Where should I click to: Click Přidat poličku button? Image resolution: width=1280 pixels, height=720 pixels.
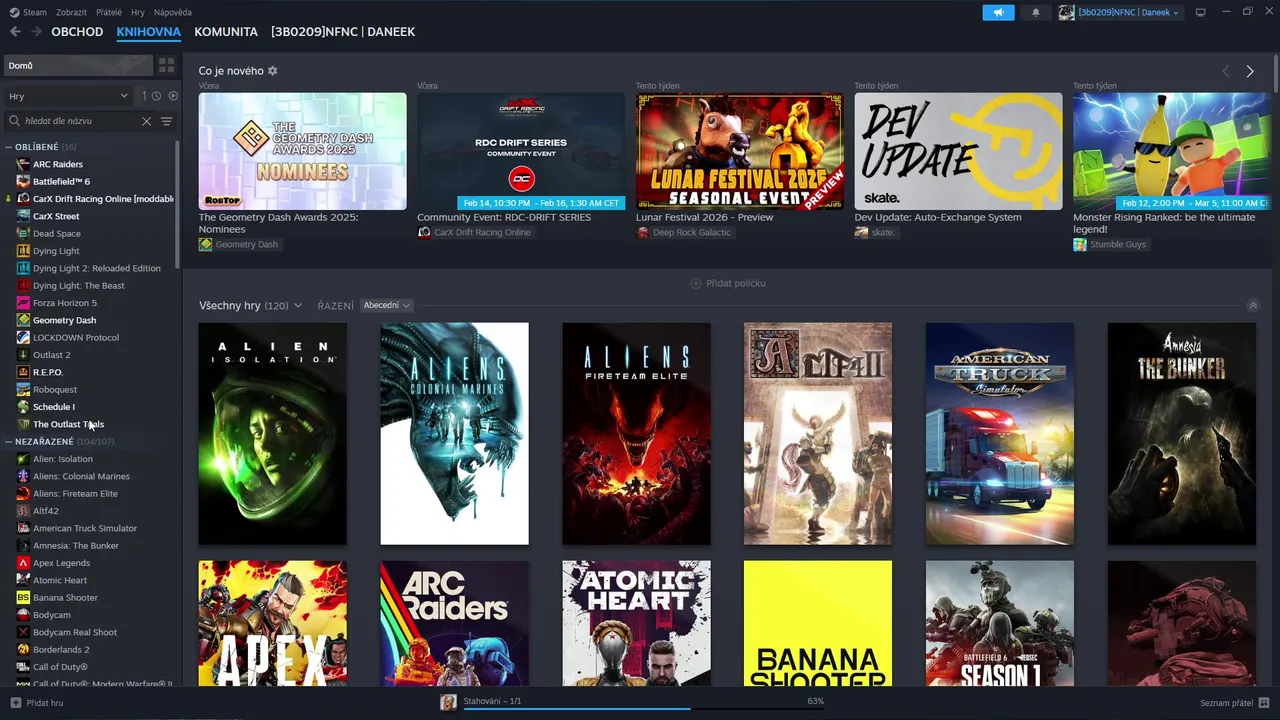click(728, 283)
